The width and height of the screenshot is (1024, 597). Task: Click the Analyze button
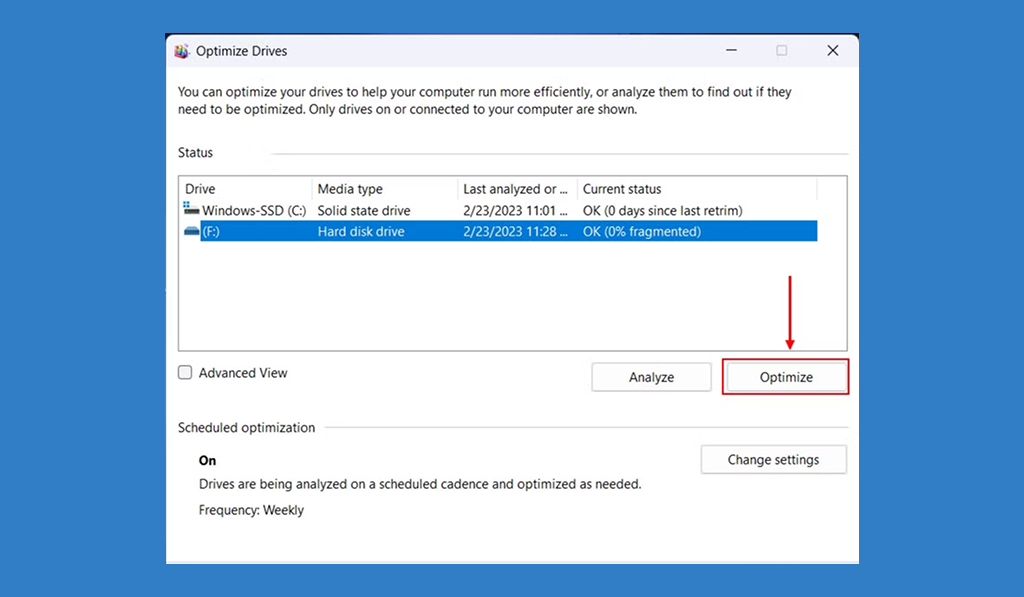[651, 377]
